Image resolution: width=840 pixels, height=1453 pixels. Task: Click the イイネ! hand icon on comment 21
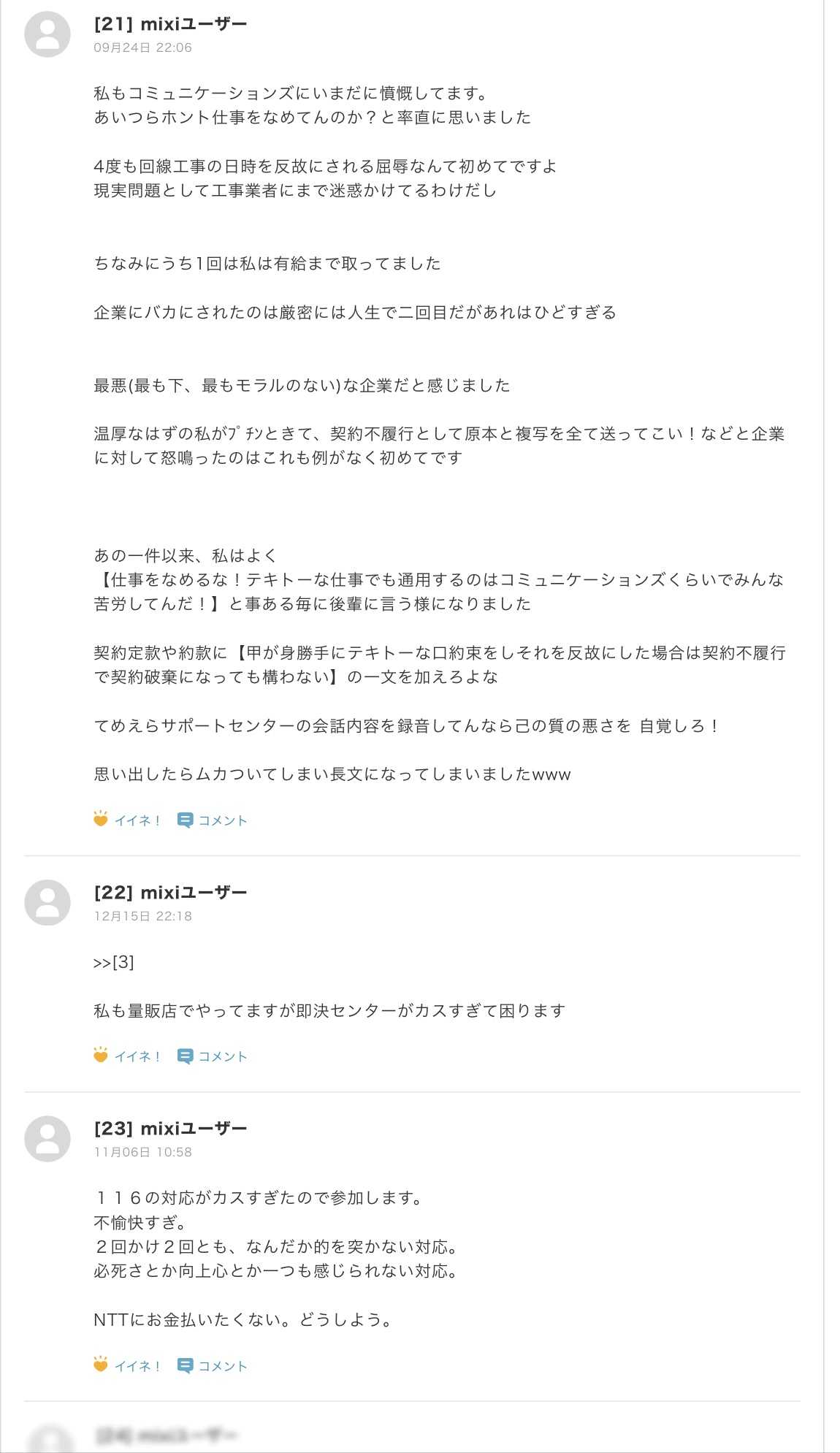(101, 819)
